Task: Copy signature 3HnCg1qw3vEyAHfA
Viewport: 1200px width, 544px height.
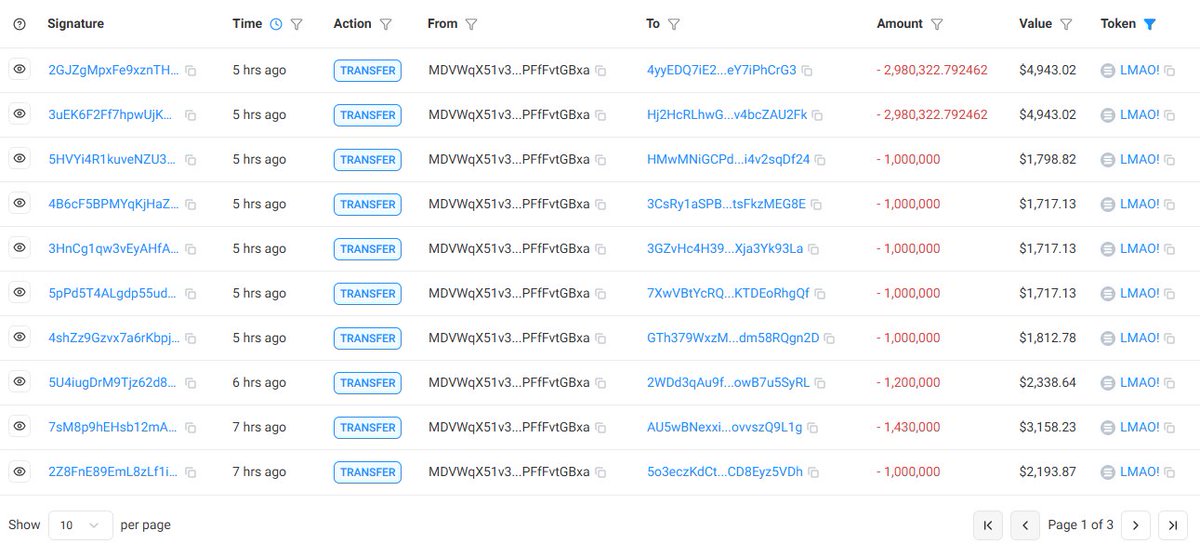Action: point(190,249)
